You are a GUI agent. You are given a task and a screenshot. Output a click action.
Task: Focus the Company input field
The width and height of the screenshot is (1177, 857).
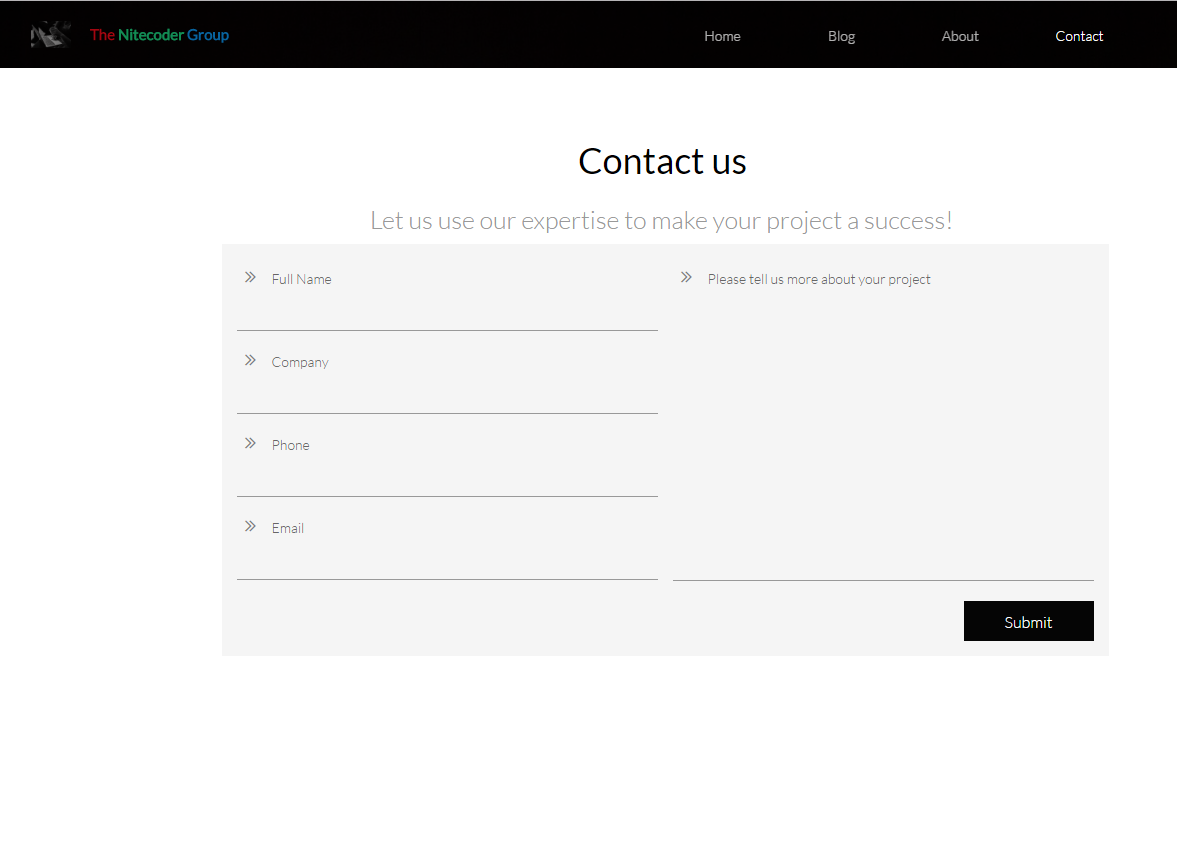(447, 378)
